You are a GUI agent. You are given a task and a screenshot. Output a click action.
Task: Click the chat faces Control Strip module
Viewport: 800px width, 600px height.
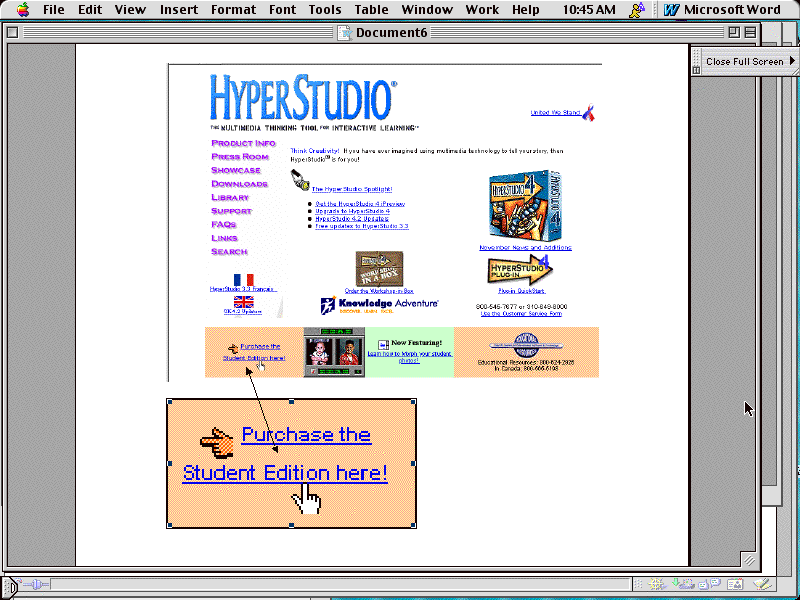[x=709, y=584]
